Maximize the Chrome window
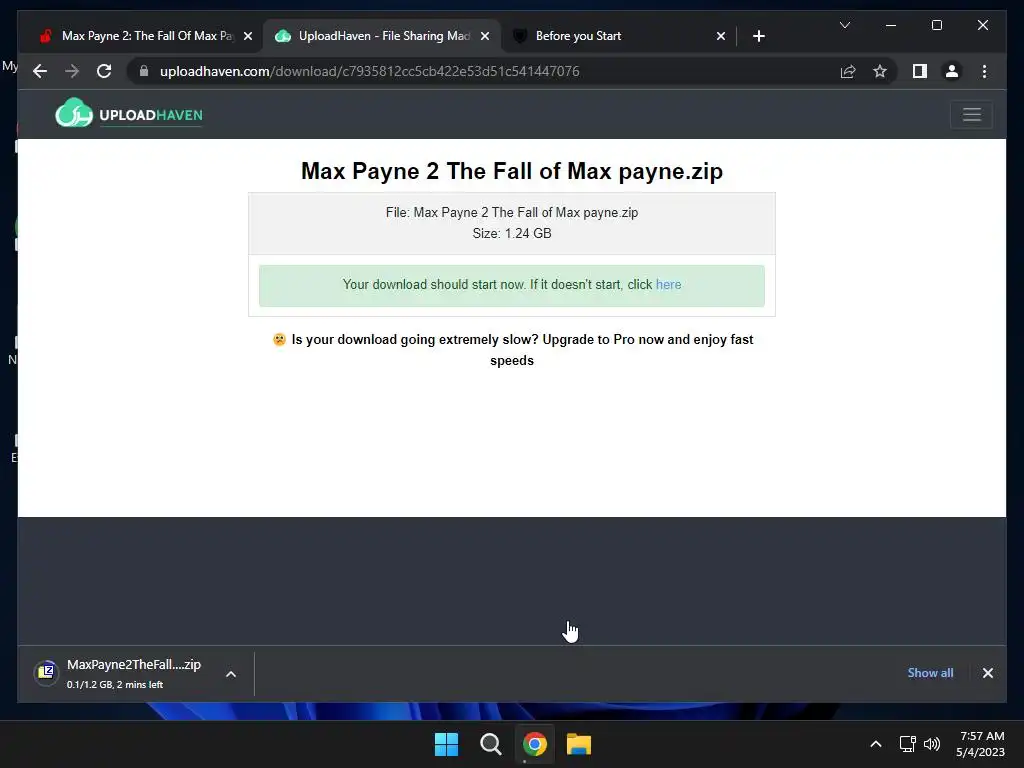1024x768 pixels. [x=936, y=25]
